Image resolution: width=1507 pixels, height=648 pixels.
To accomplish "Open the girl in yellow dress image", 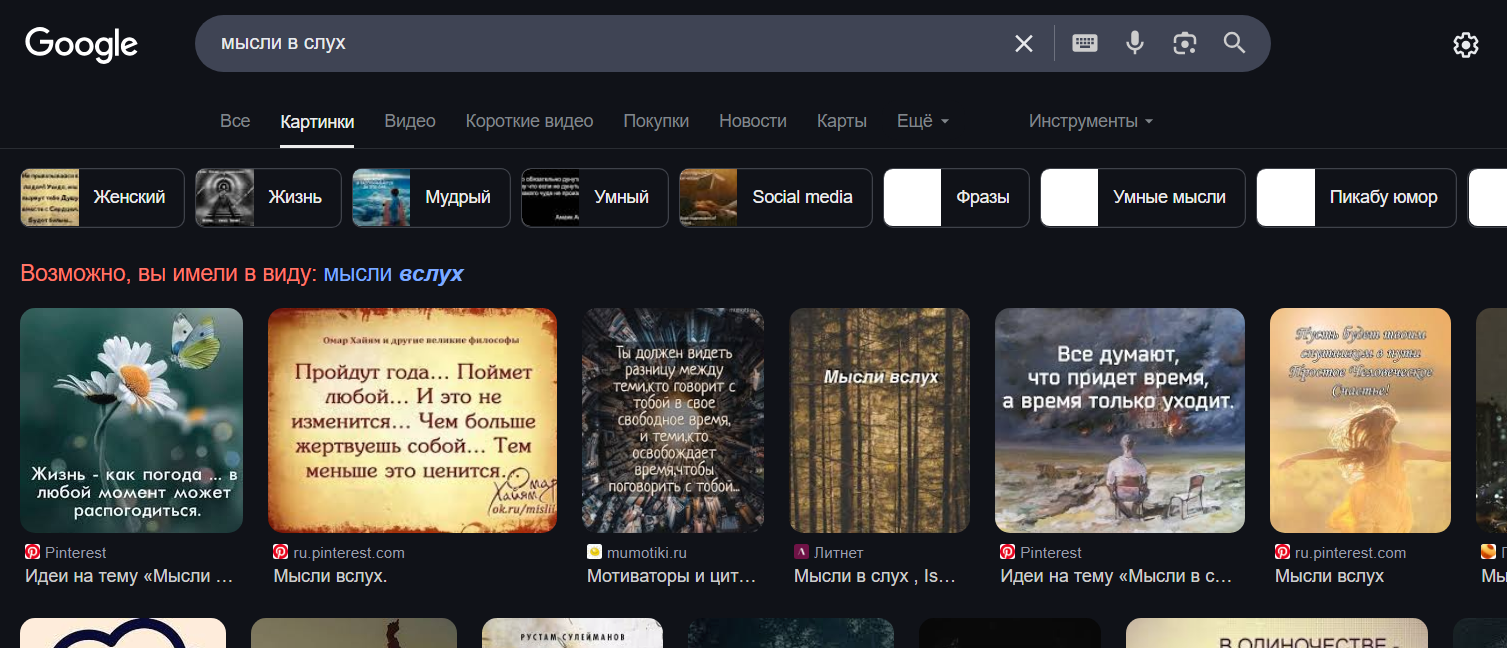I will click(1360, 420).
